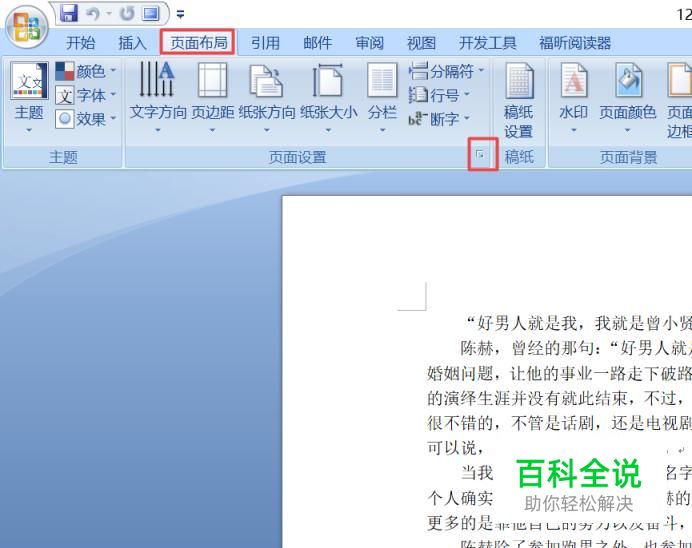Screen dimensions: 692x548
Task: Open the Office button menu
Action: pyautogui.click(x=26, y=27)
